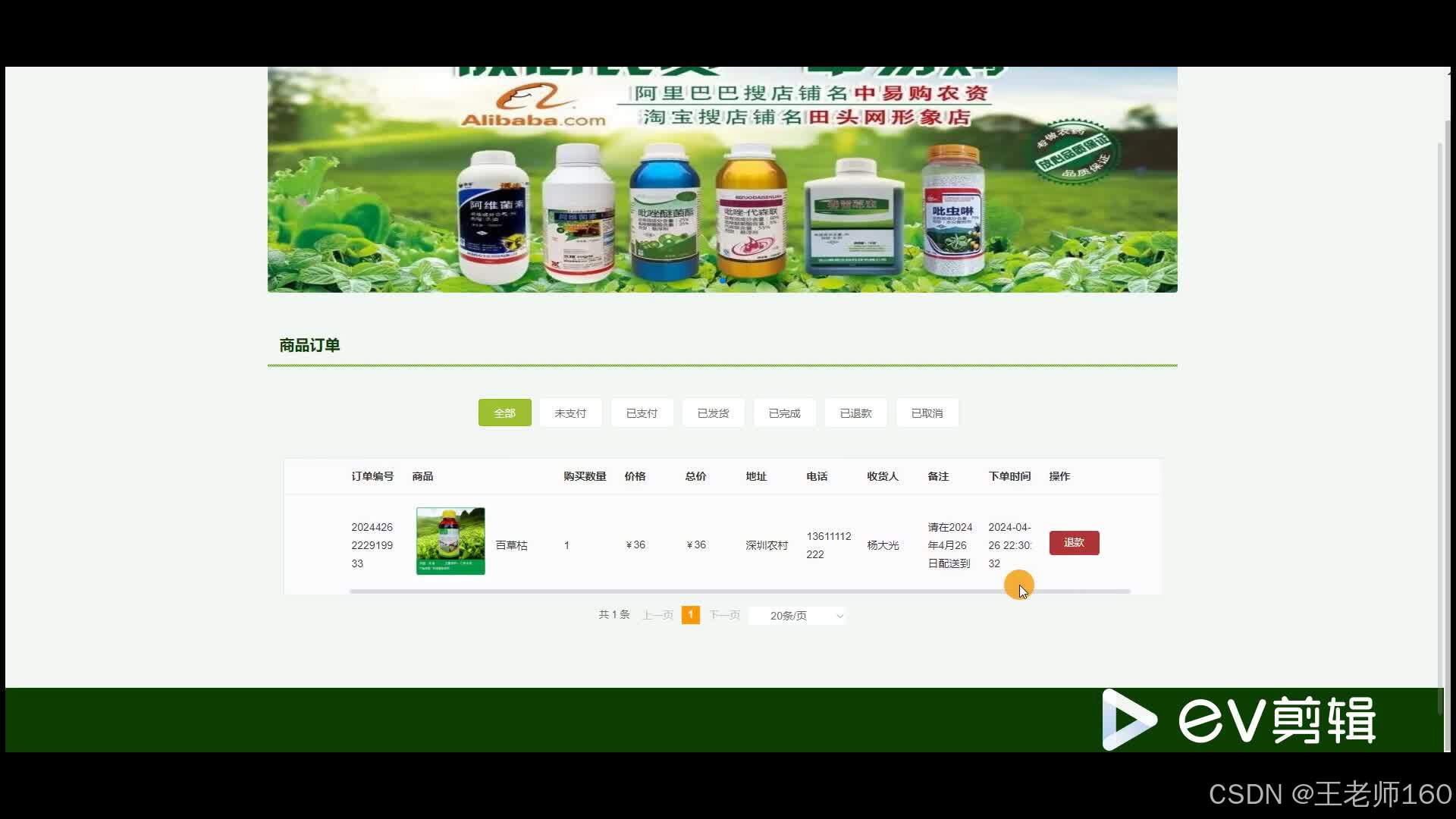Click the 退款 refund button
Viewport: 1456px width, 819px height.
coord(1074,543)
